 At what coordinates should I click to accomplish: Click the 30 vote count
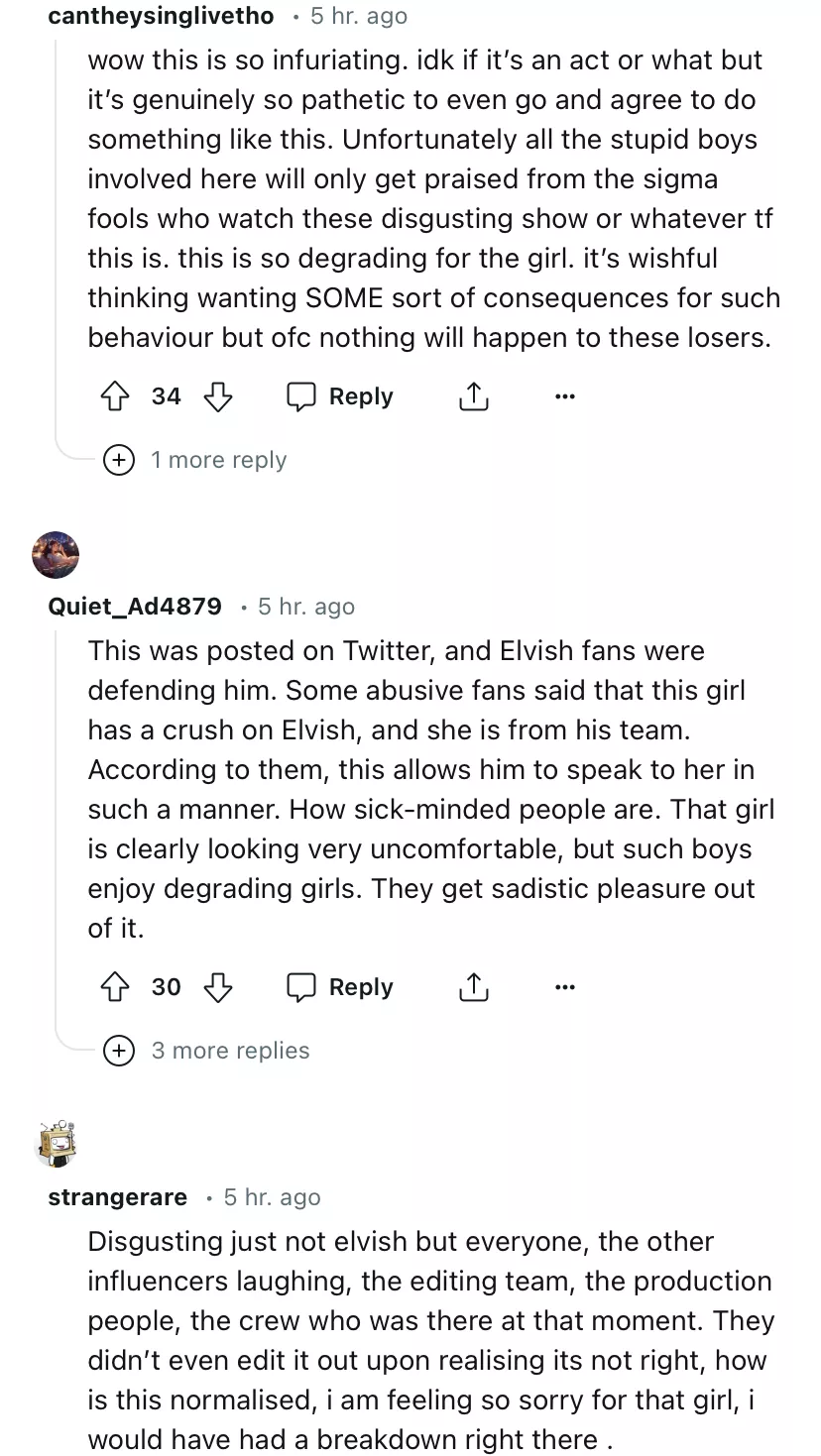click(167, 987)
